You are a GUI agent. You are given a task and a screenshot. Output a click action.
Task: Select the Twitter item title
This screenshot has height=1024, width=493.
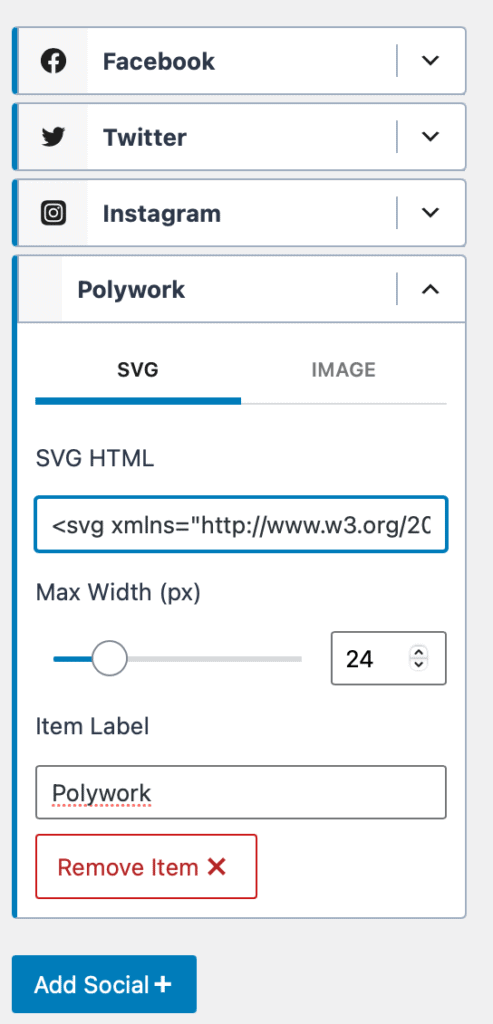coord(144,137)
